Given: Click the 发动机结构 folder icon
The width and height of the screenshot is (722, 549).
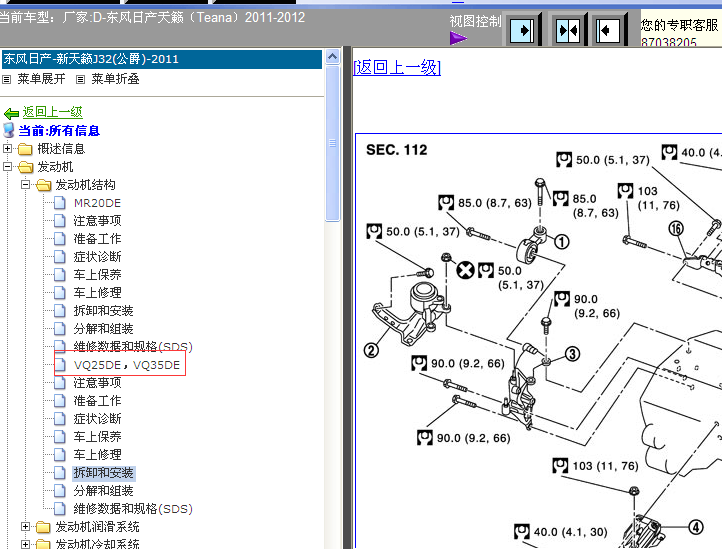Looking at the screenshot, I should (x=43, y=185).
